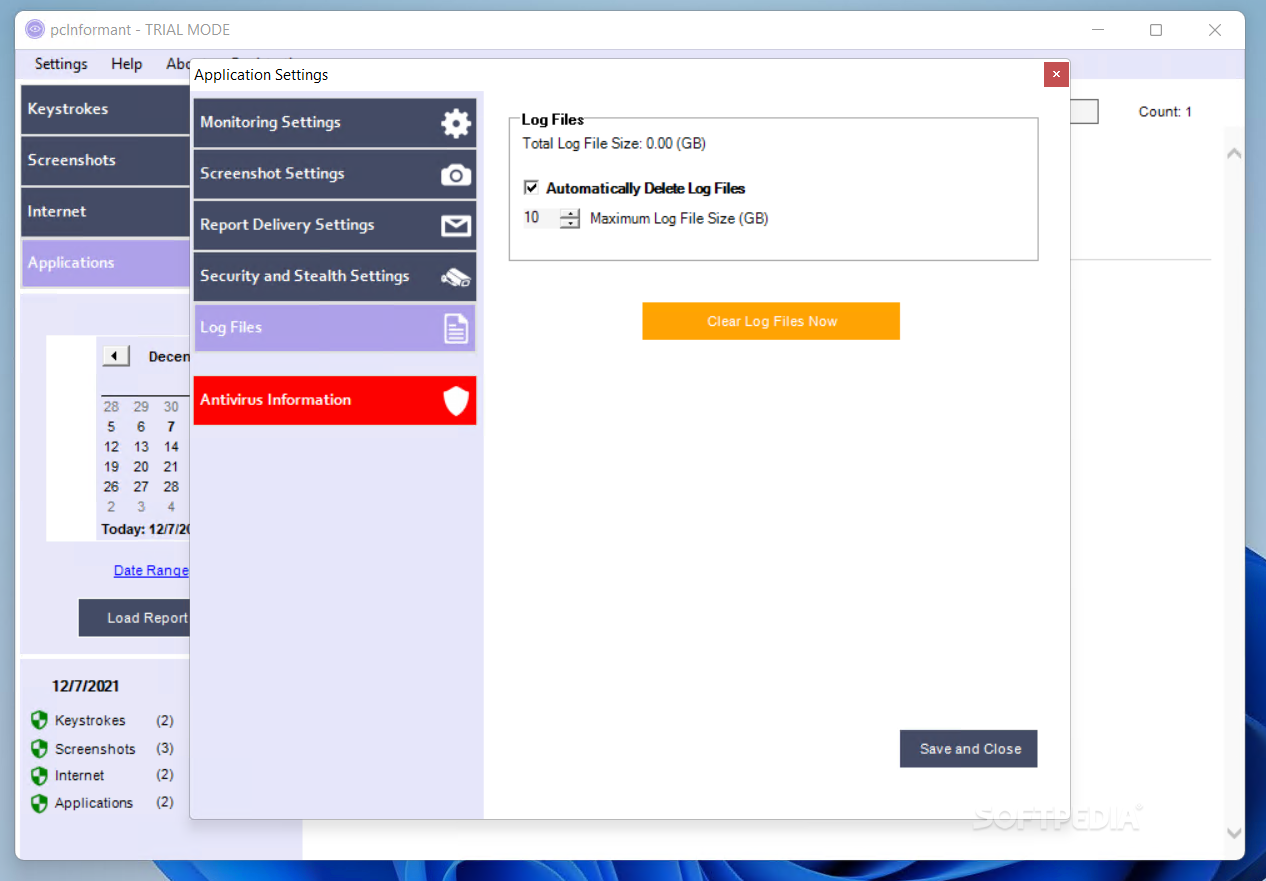This screenshot has width=1266, height=881.
Task: Click the Maximum Log File Size value field
Action: point(540,218)
